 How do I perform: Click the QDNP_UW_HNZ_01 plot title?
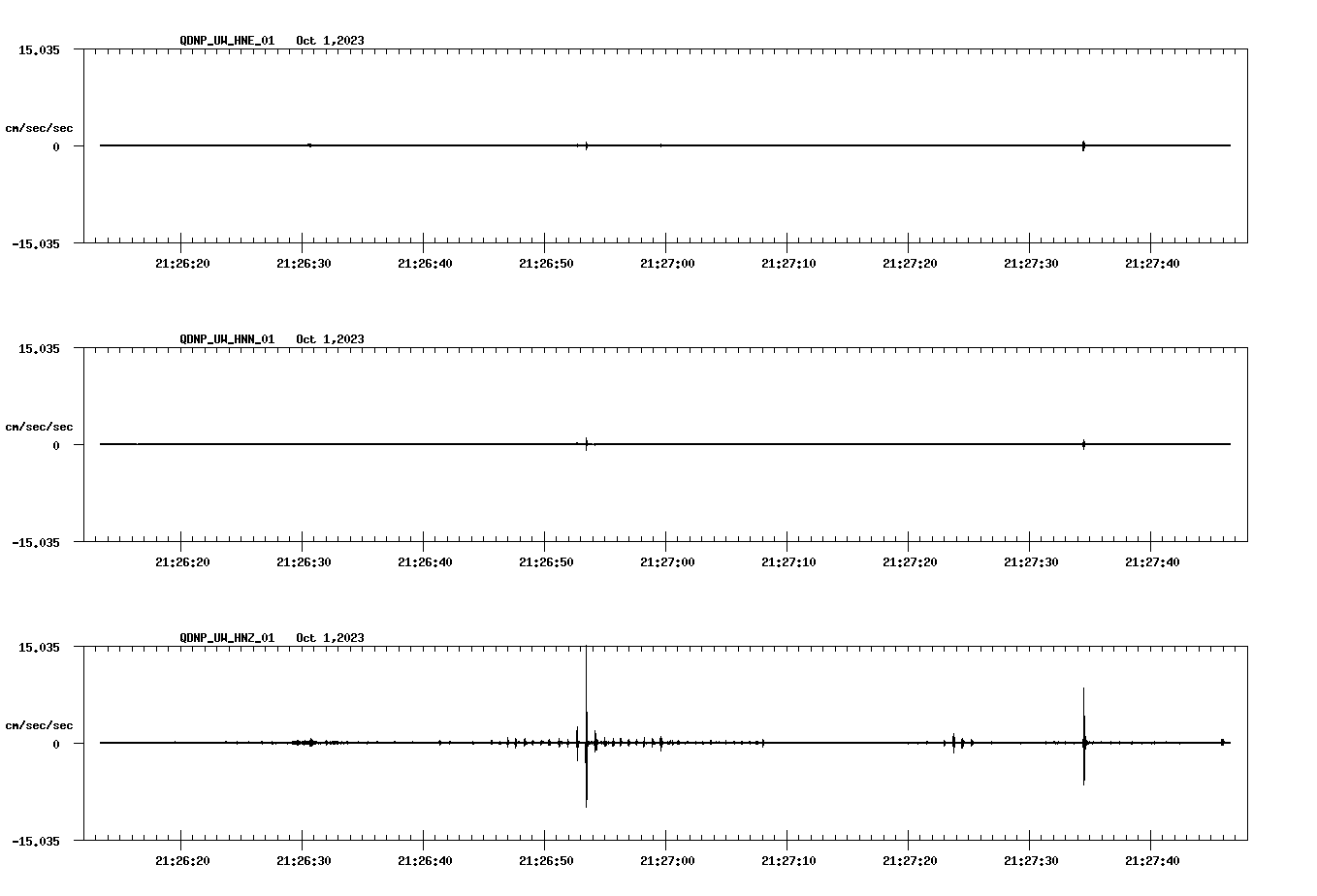(x=272, y=638)
